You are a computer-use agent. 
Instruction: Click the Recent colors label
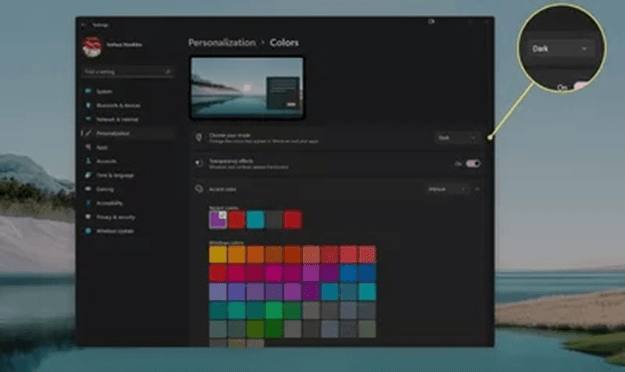(224, 208)
